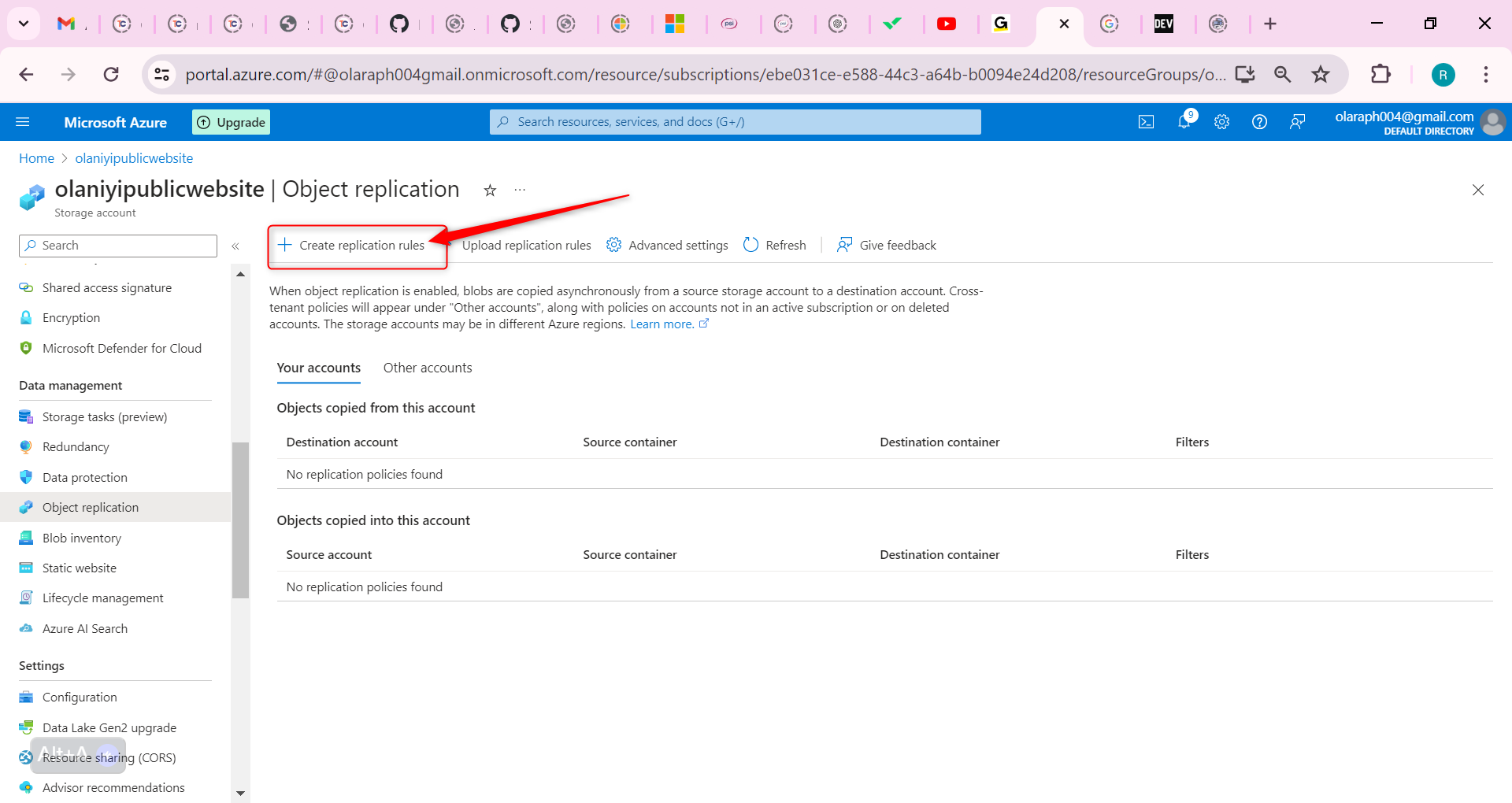This screenshot has width=1512, height=803.
Task: Open the Blob inventory section
Action: pyautogui.click(x=80, y=538)
